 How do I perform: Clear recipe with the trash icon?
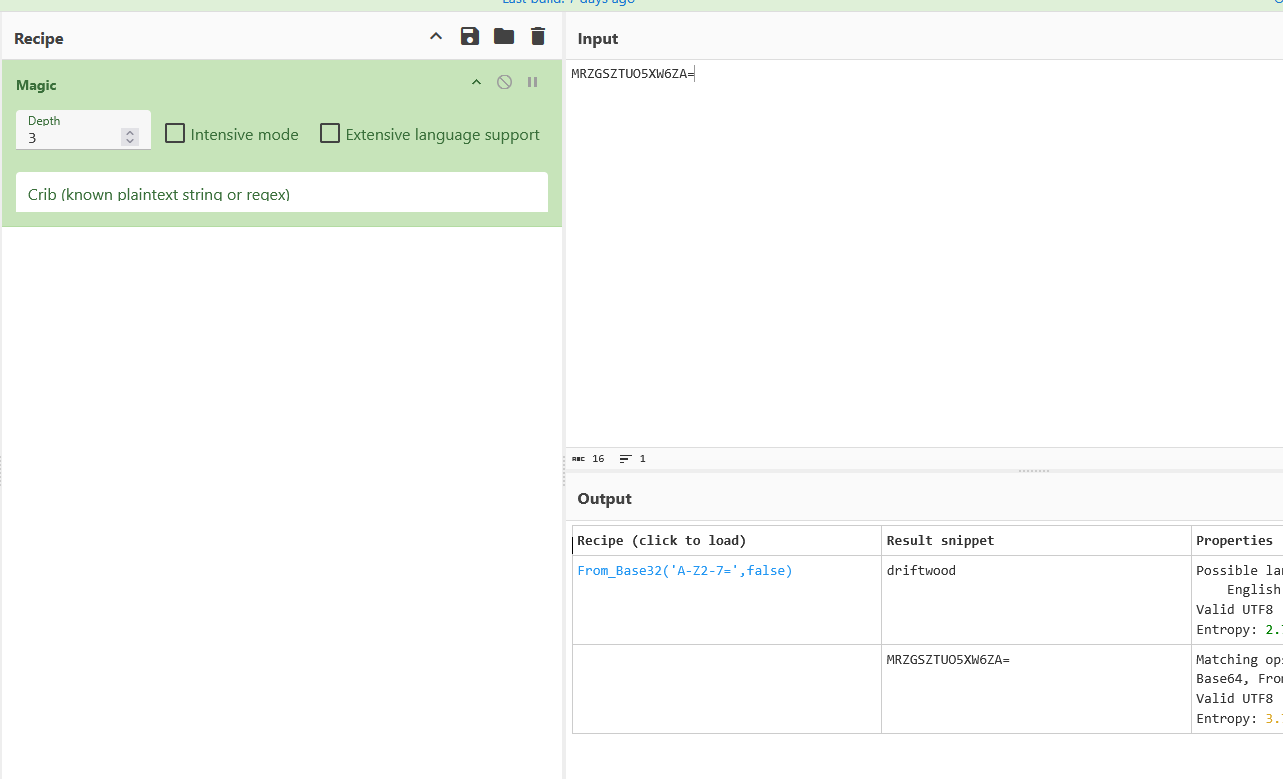click(538, 37)
